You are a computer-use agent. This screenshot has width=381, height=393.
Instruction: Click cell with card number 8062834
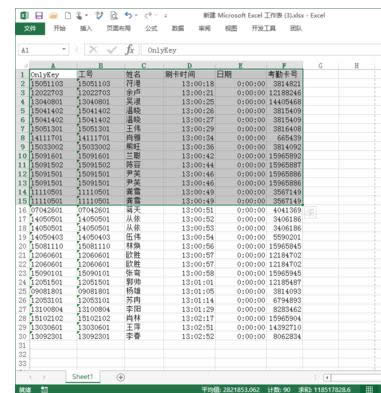coord(285,336)
